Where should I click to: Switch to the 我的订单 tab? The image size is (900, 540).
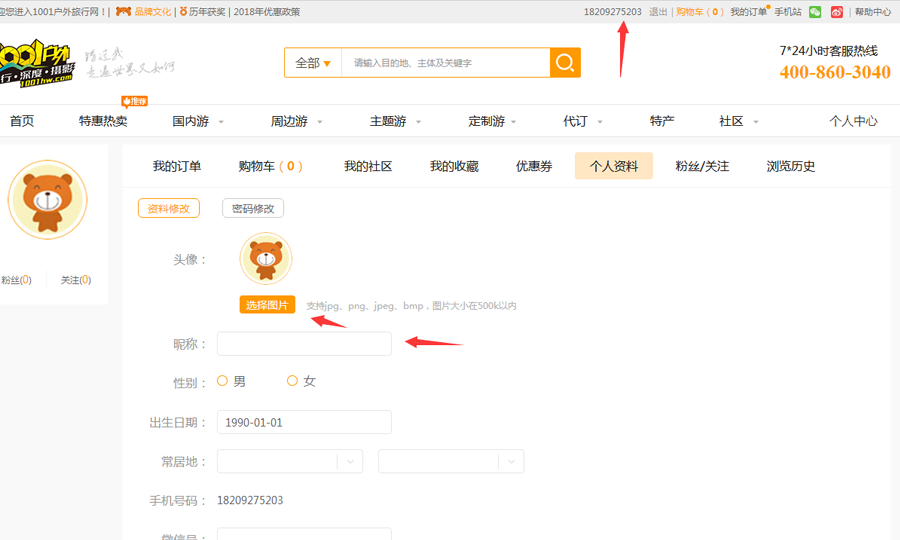177,166
